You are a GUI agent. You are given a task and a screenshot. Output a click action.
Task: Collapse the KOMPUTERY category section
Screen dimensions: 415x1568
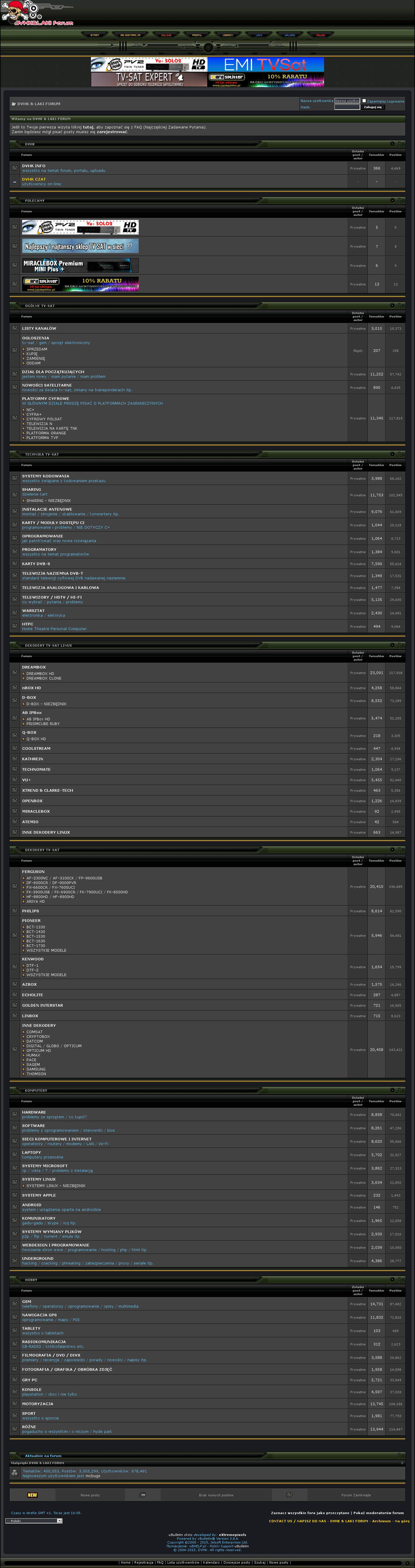(392, 1090)
